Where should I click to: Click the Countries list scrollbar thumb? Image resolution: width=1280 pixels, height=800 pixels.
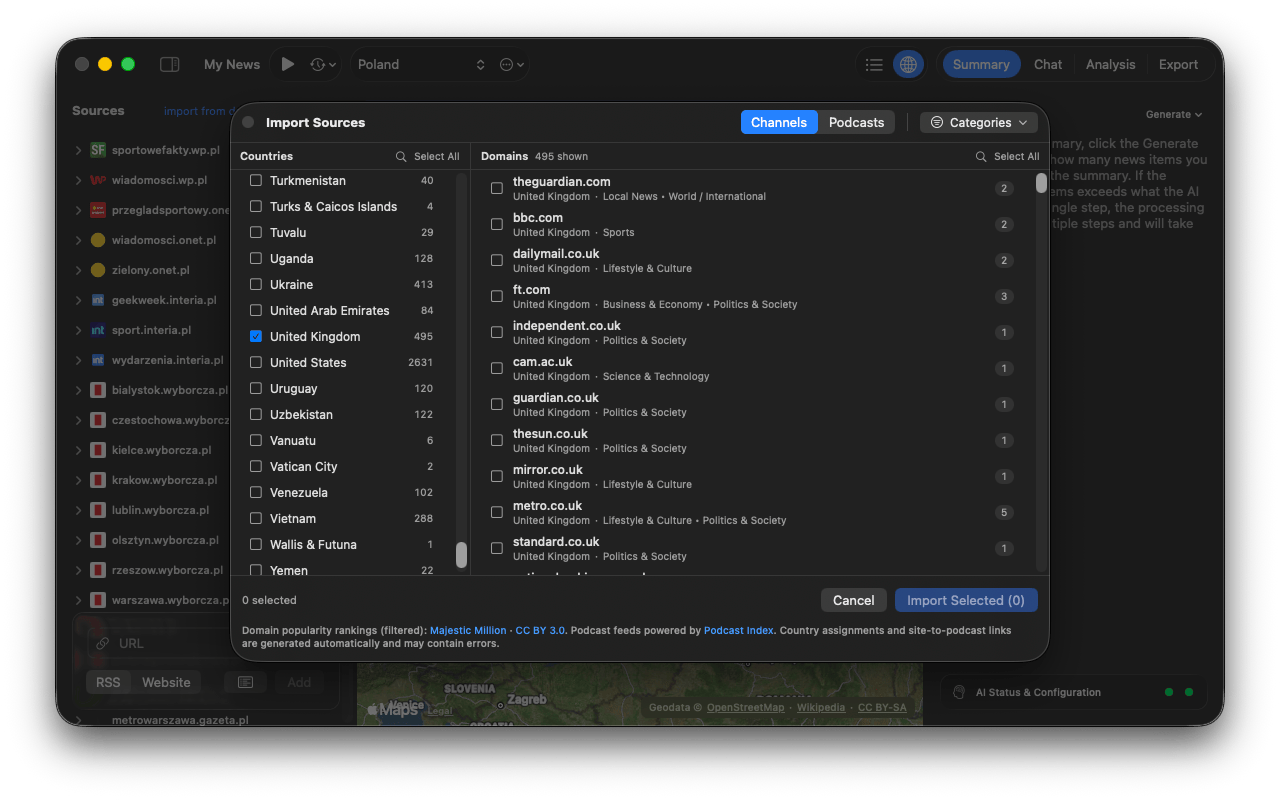coord(461,555)
